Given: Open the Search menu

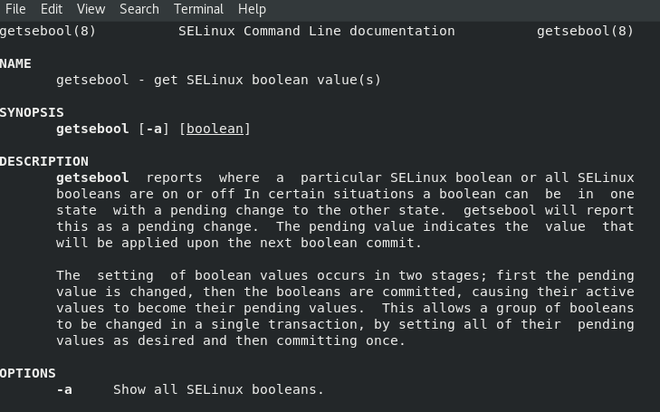Looking at the screenshot, I should pos(139,9).
